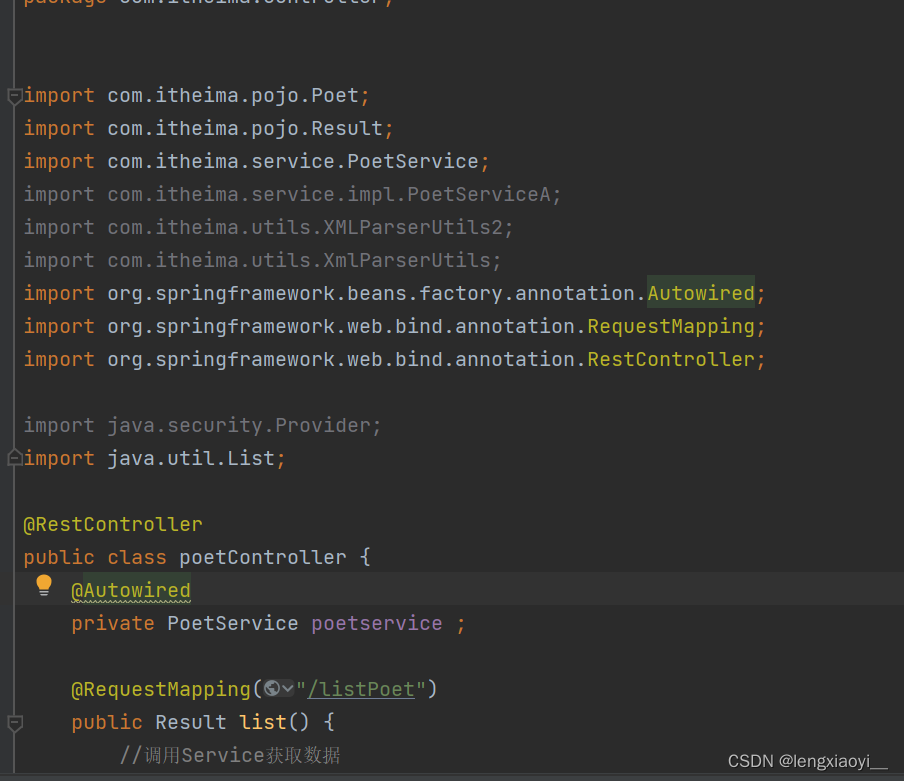Click the yellow lightbulb quick-fix icon
Viewport: 904px width, 781px height.
44,586
